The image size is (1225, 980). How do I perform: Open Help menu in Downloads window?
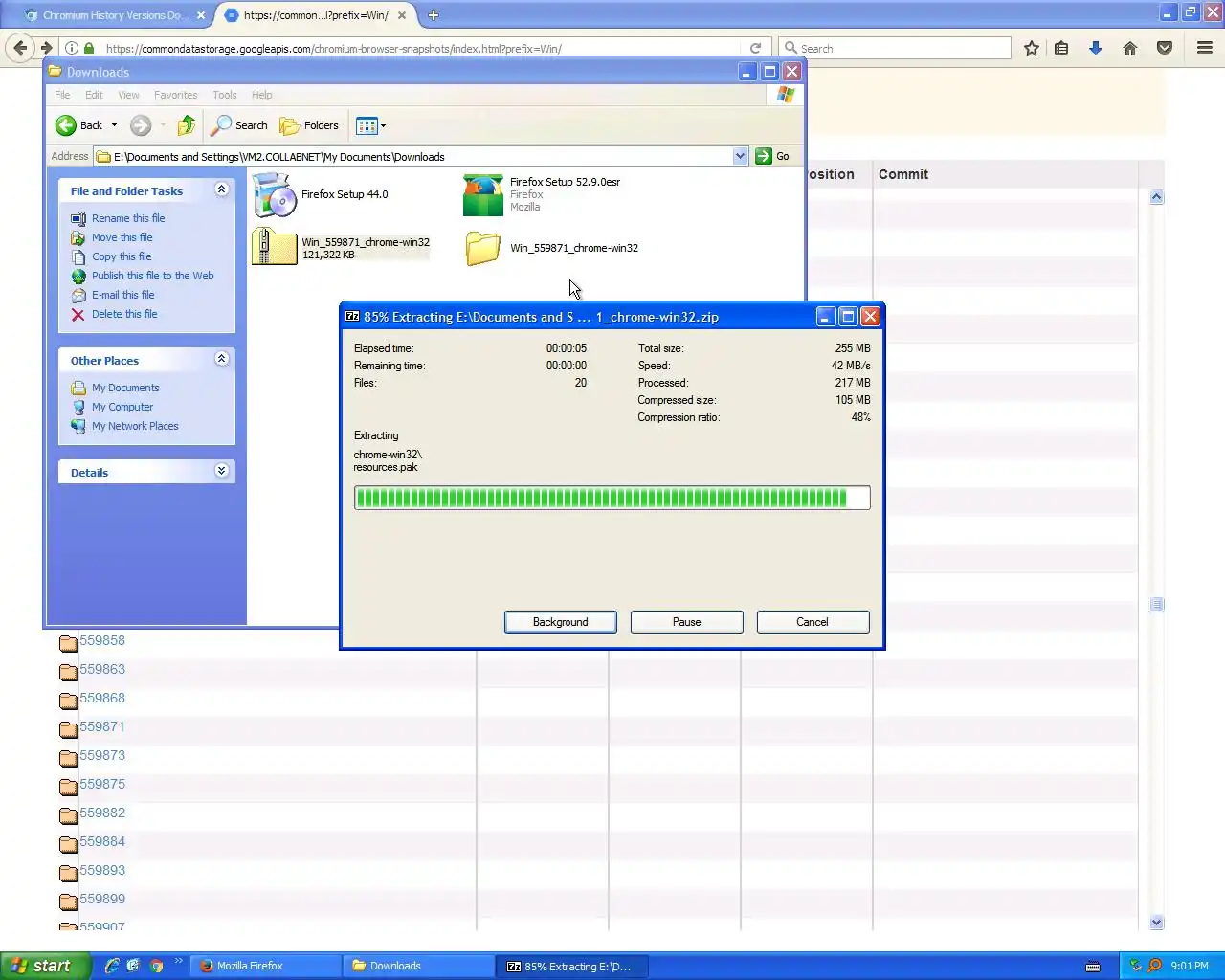(x=262, y=95)
